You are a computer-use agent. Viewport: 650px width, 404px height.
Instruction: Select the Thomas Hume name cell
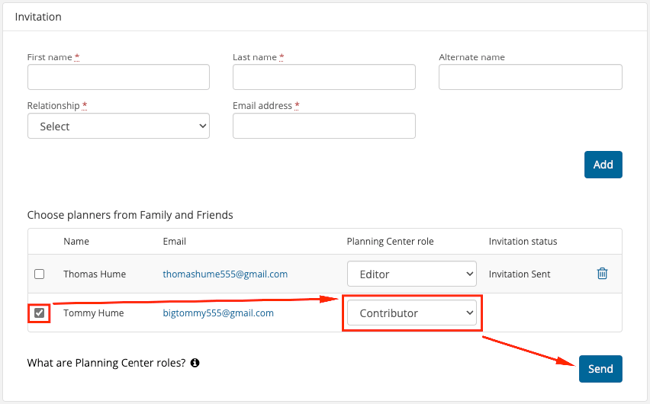coord(95,274)
